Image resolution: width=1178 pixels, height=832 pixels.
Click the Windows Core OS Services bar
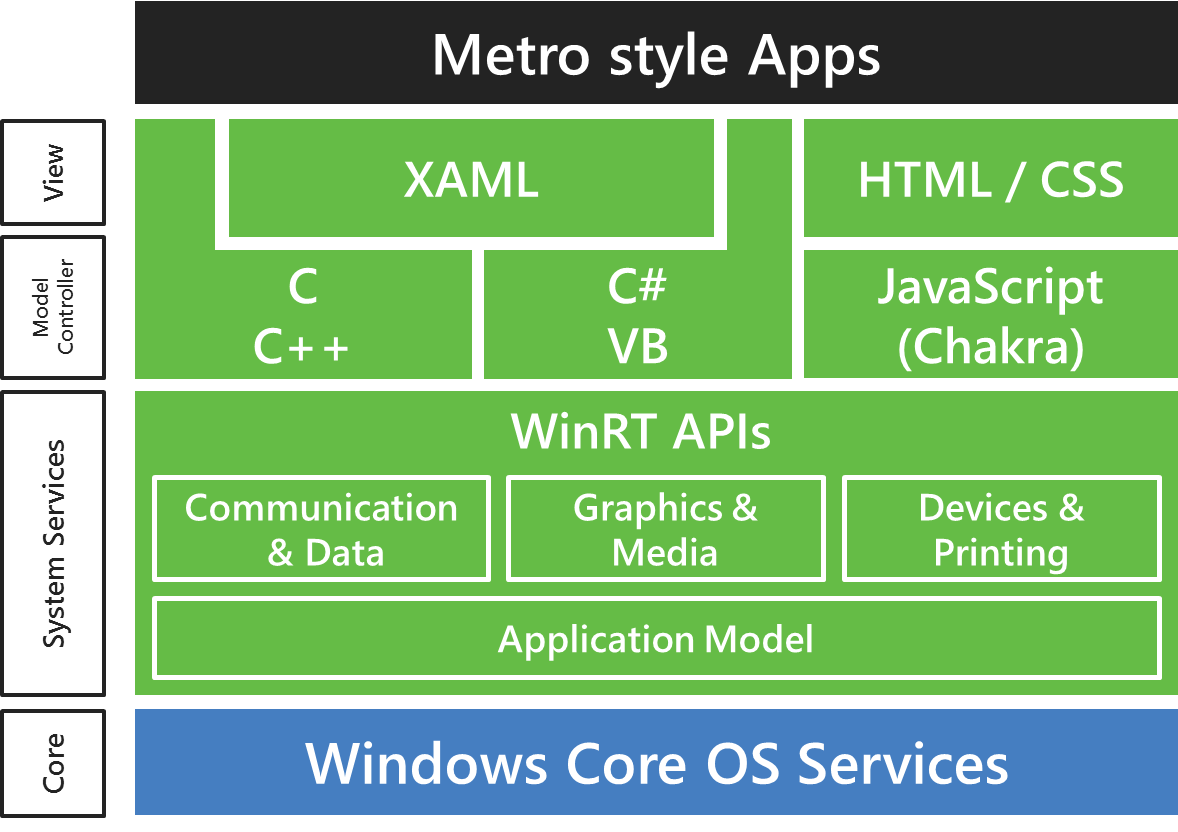656,762
